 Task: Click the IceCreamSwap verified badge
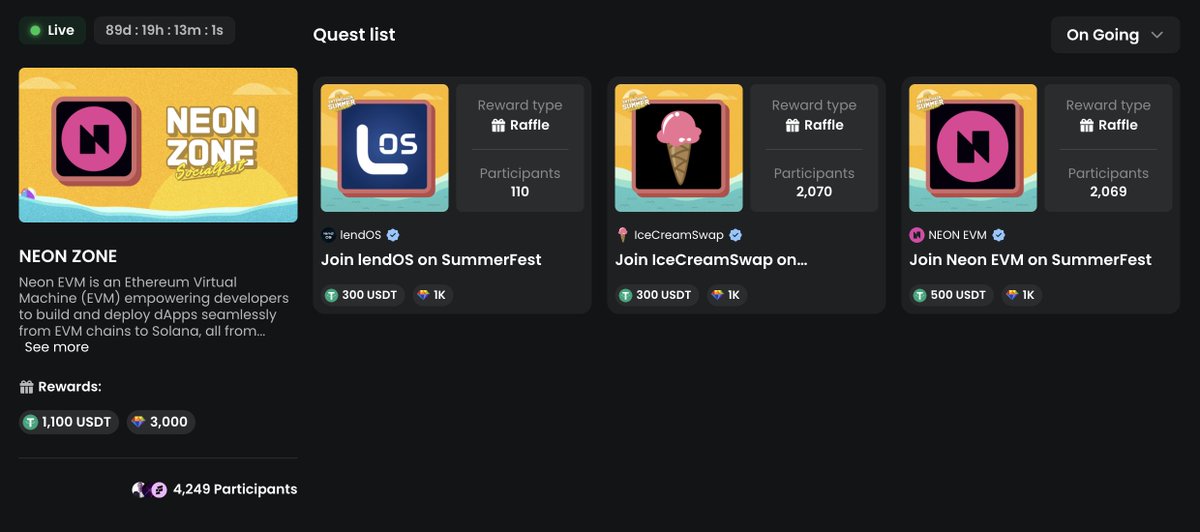click(735, 235)
